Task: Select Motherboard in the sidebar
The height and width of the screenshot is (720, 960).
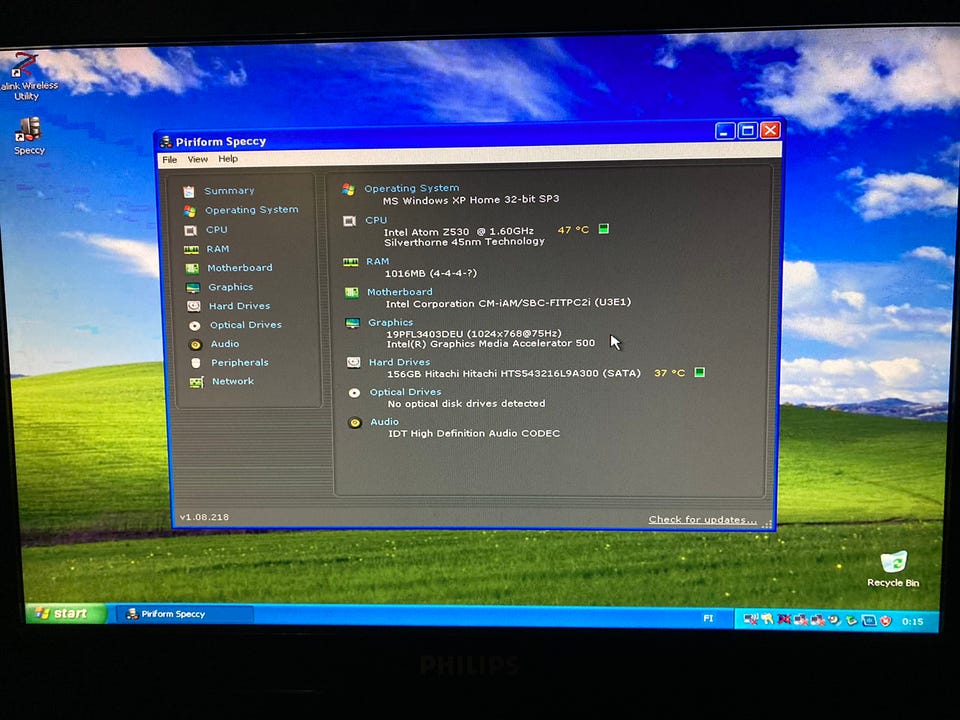Action: point(239,268)
